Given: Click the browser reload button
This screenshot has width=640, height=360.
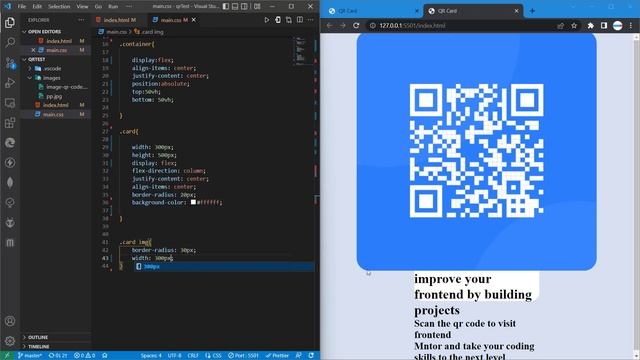Looking at the screenshot, I should pos(356,25).
